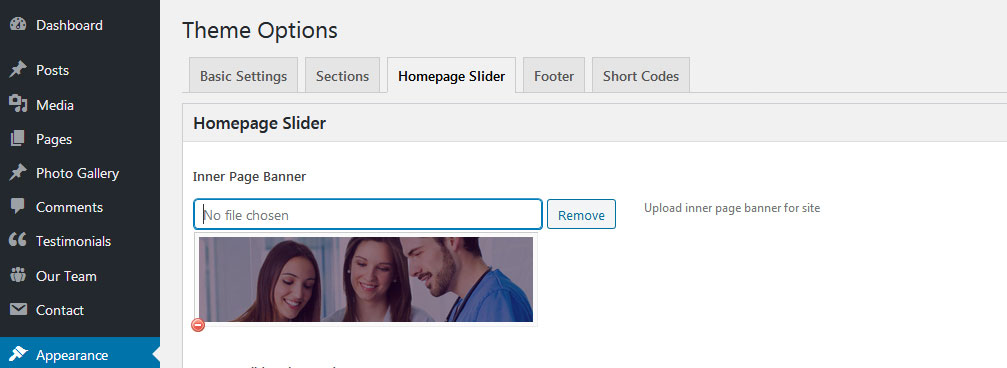Viewport: 1007px width, 368px height.
Task: Delete banner image with red minus icon
Action: [198, 325]
